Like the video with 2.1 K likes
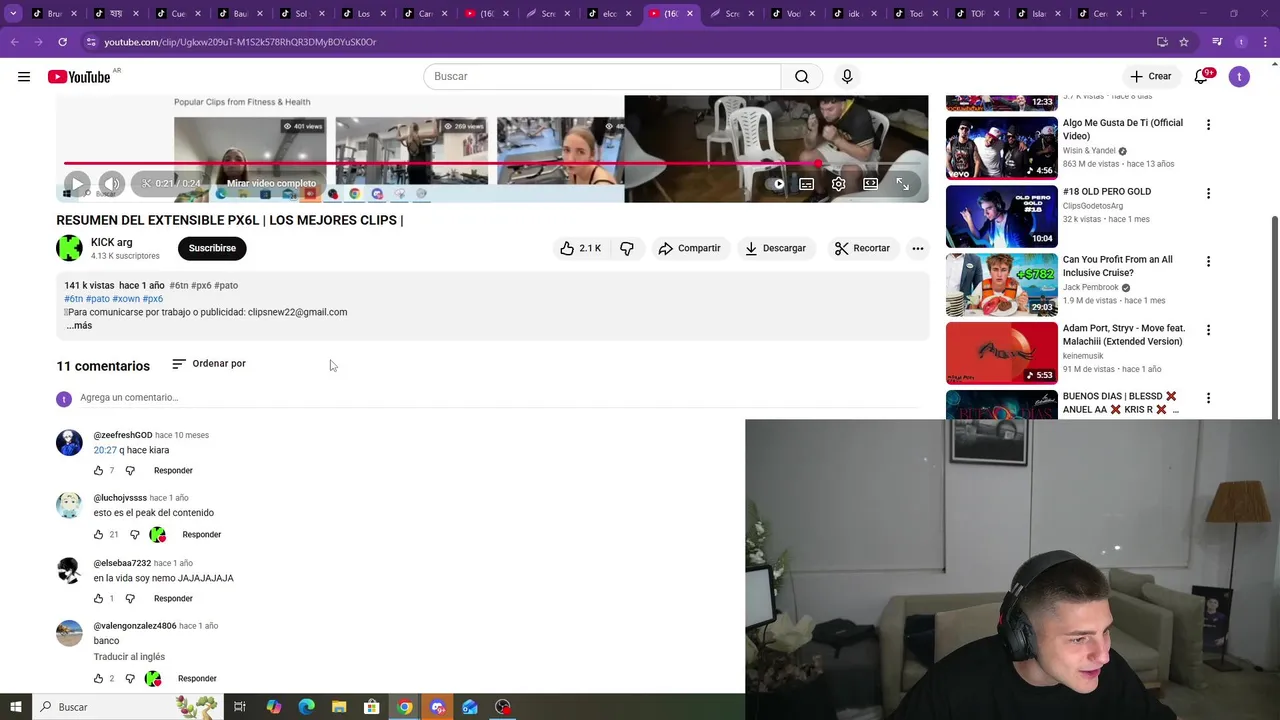 coord(580,248)
